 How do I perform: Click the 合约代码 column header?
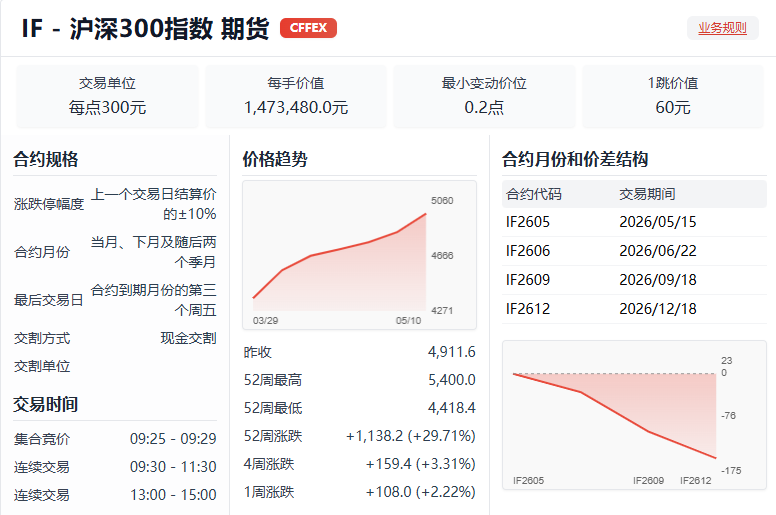point(534,194)
